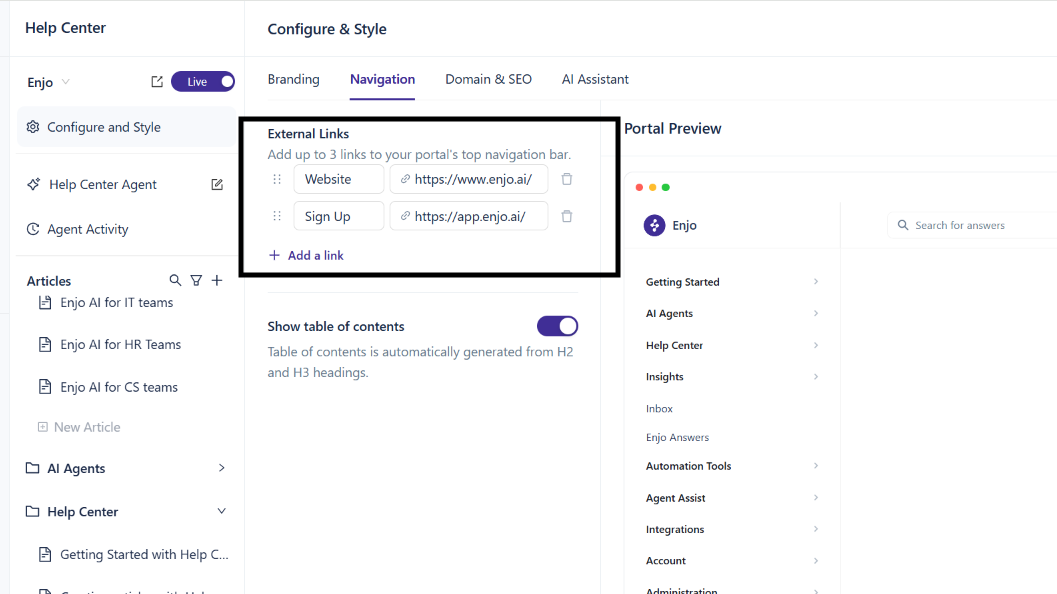The image size is (1057, 594).
Task: Expand Getting Started in portal preview
Action: (x=733, y=282)
